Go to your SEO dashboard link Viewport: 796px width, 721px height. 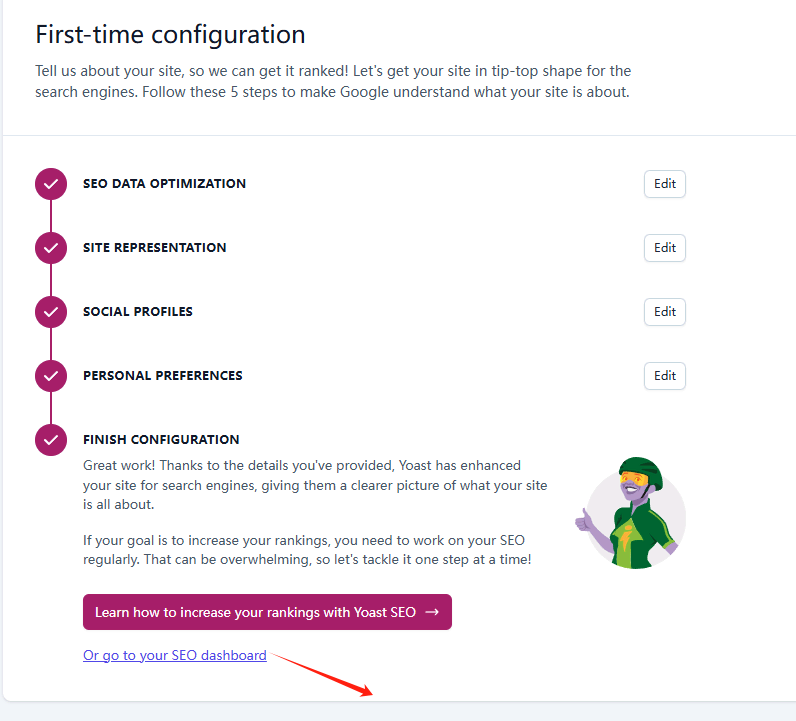coord(175,656)
